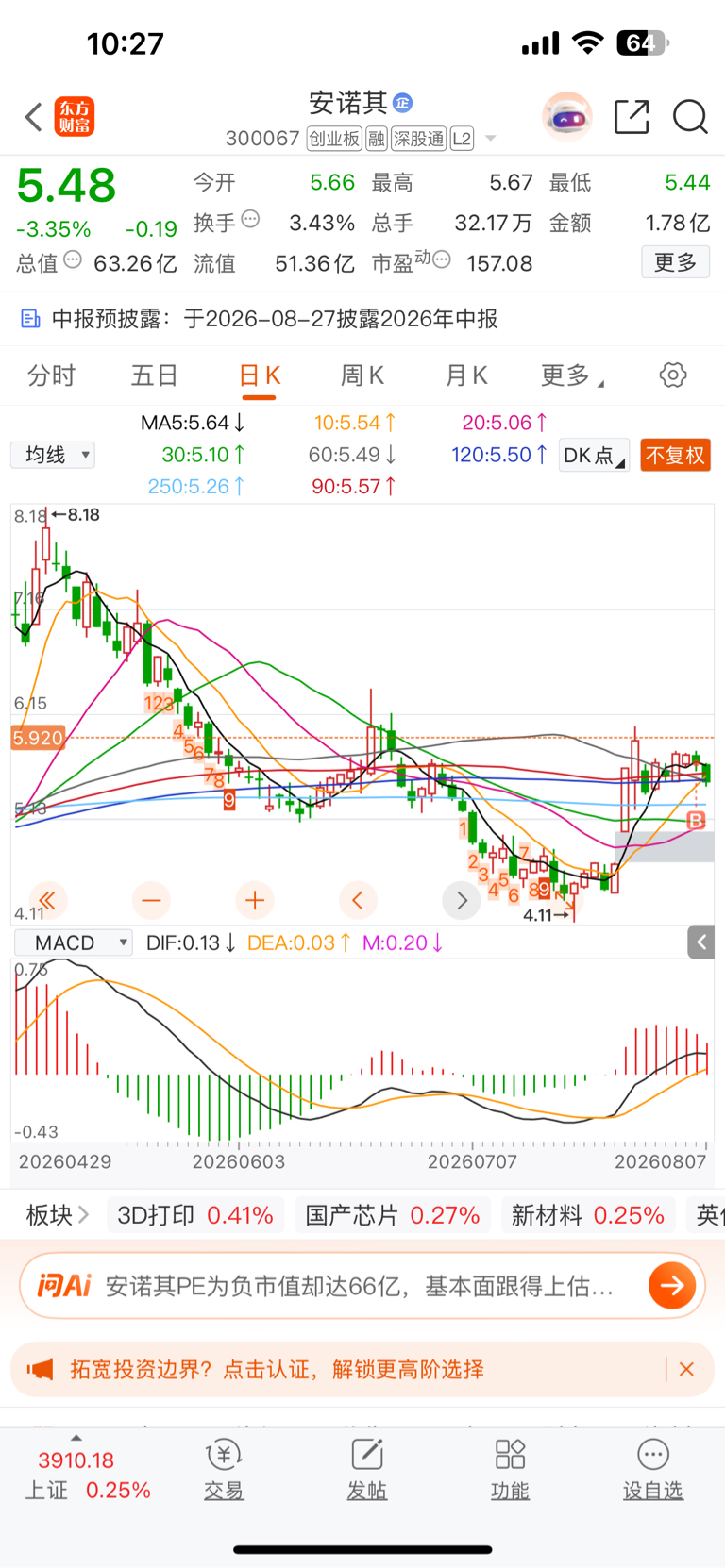Tap the orange arrow send button
Viewport: 725px width, 1568px height.
click(x=672, y=1285)
